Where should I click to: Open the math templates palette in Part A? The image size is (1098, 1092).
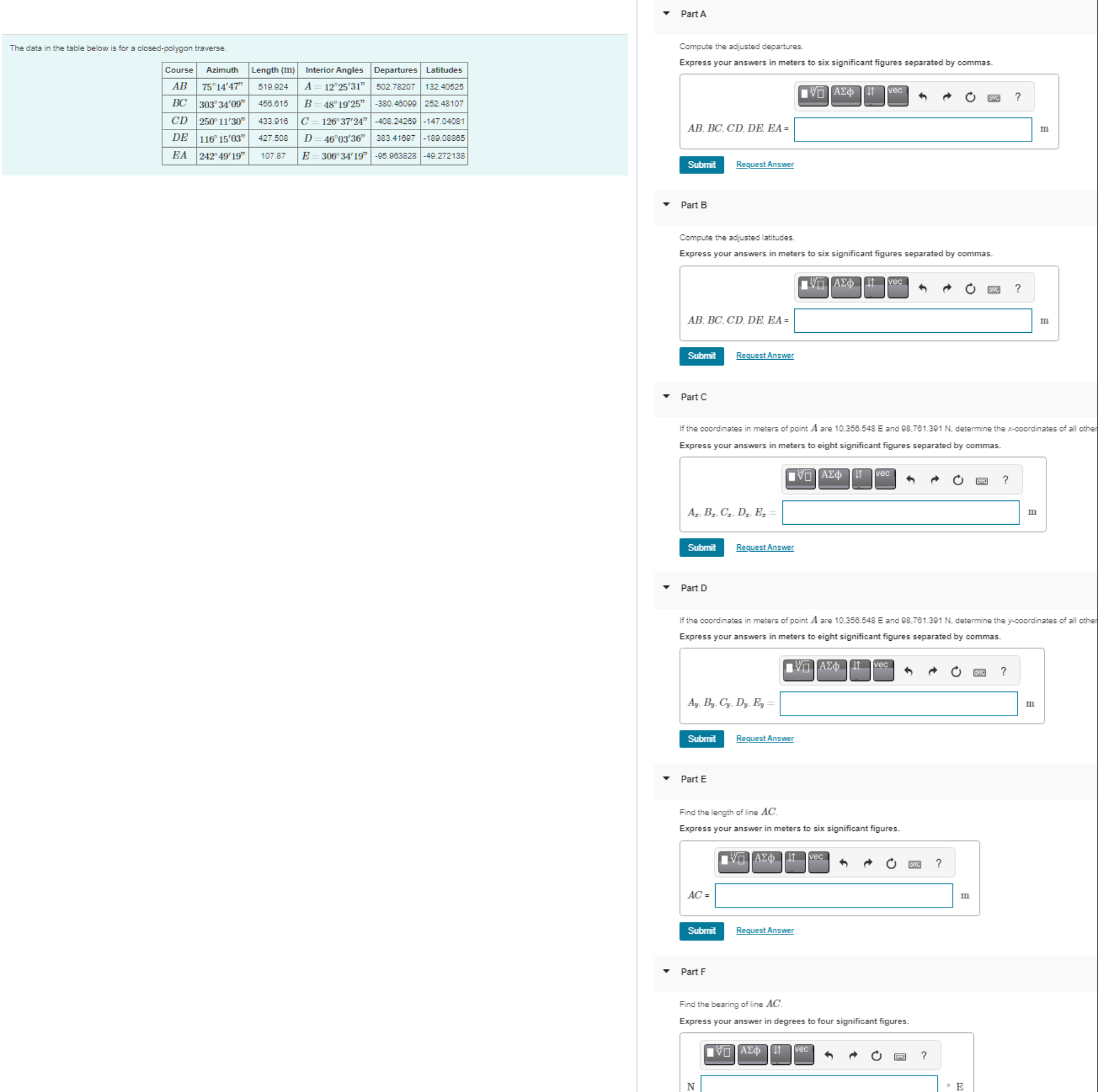(812, 96)
